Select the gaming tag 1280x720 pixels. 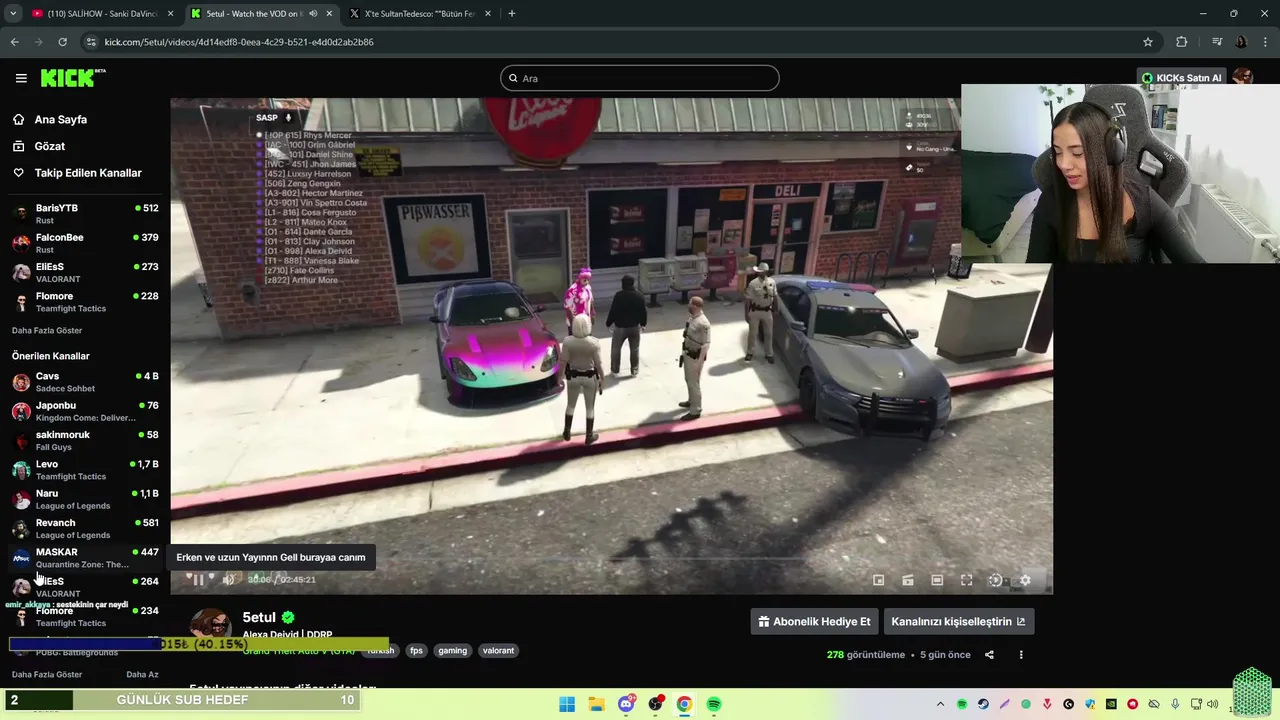point(452,650)
